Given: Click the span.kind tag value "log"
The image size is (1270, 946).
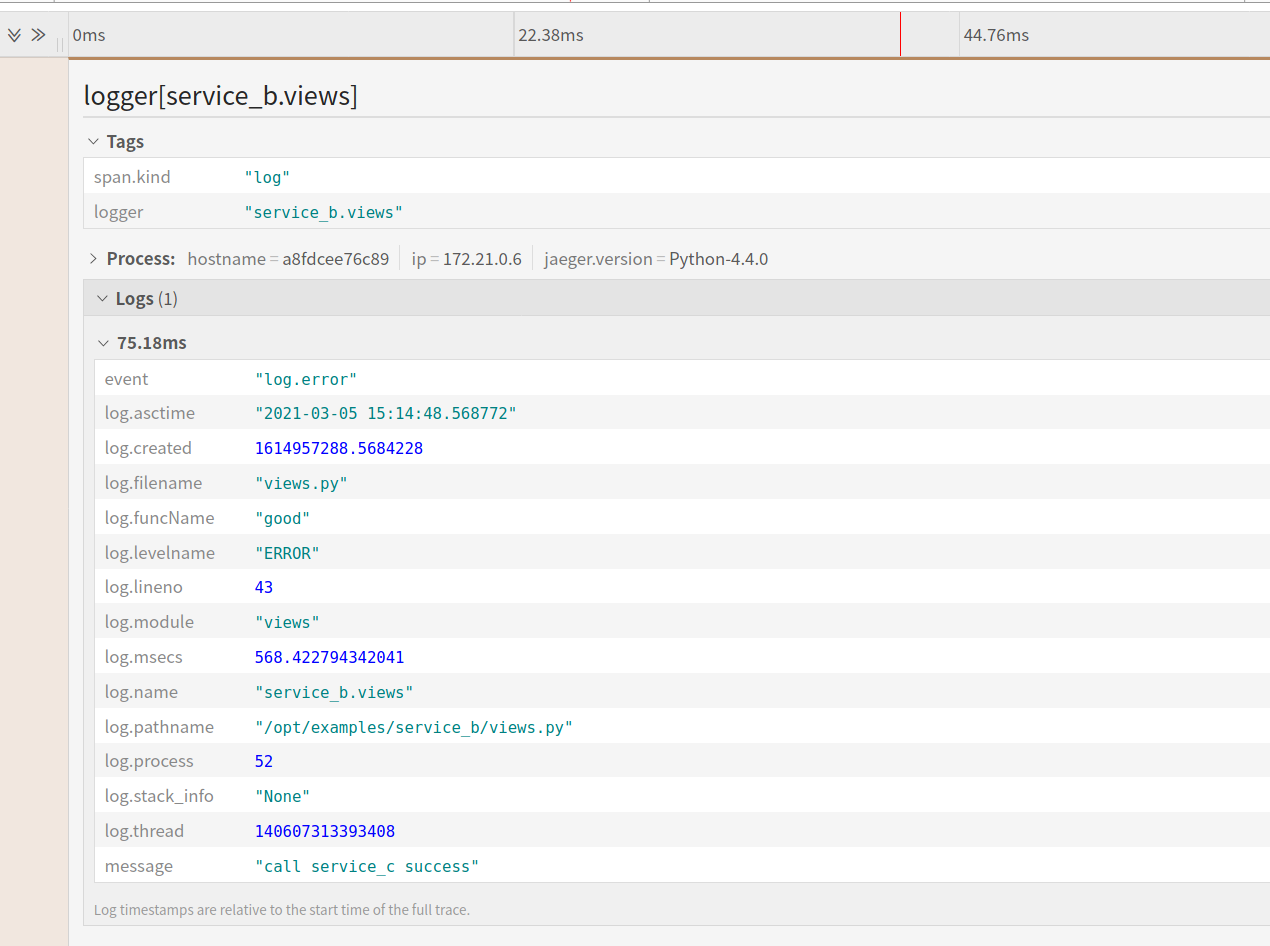Looking at the screenshot, I should [268, 177].
